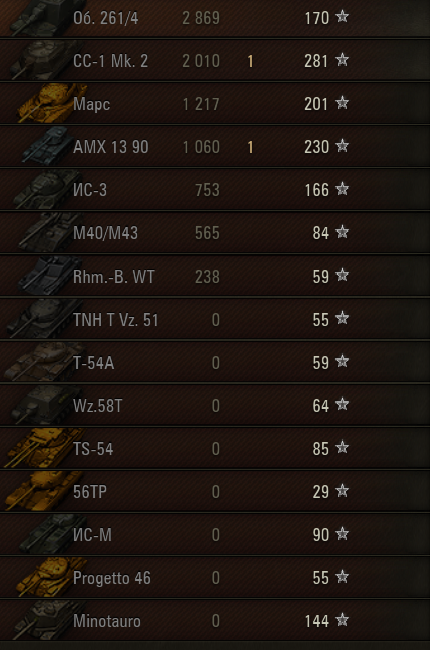Image resolution: width=430 pixels, height=650 pixels.
Task: Click the Minotauro tank icon
Action: (49, 620)
